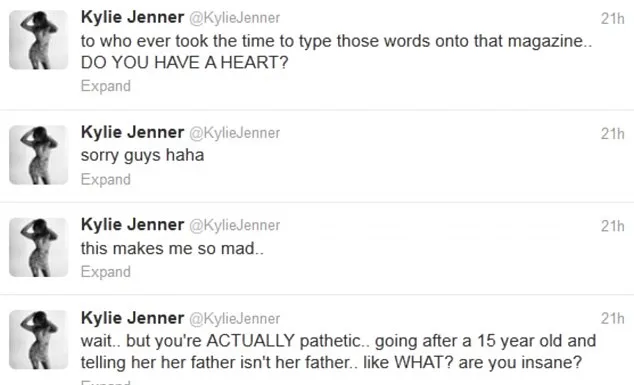
Task: Click @KylieJenner handle on 'pathetic' tweet
Action: coord(235,319)
